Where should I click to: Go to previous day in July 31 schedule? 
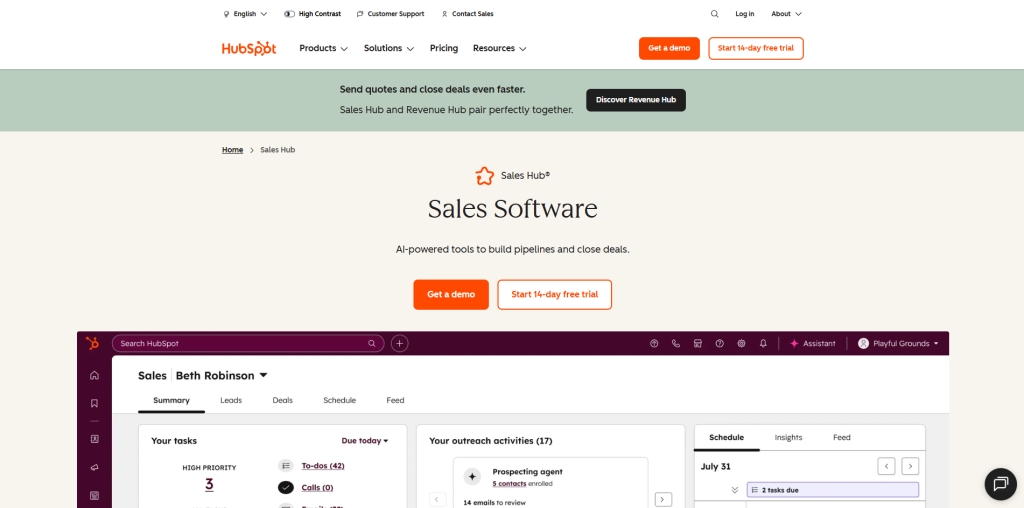(886, 466)
